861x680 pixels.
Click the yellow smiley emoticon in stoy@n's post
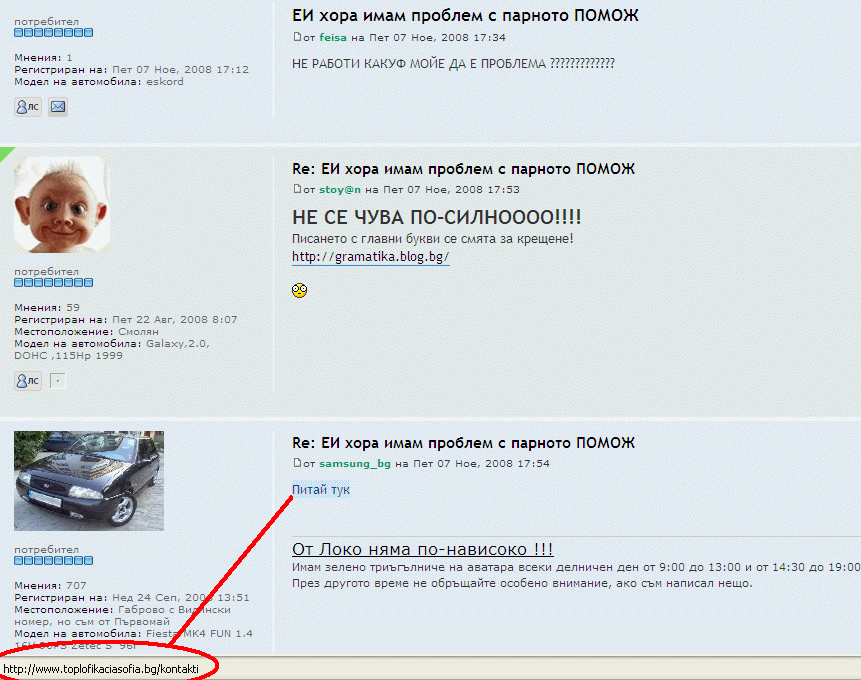pos(299,291)
